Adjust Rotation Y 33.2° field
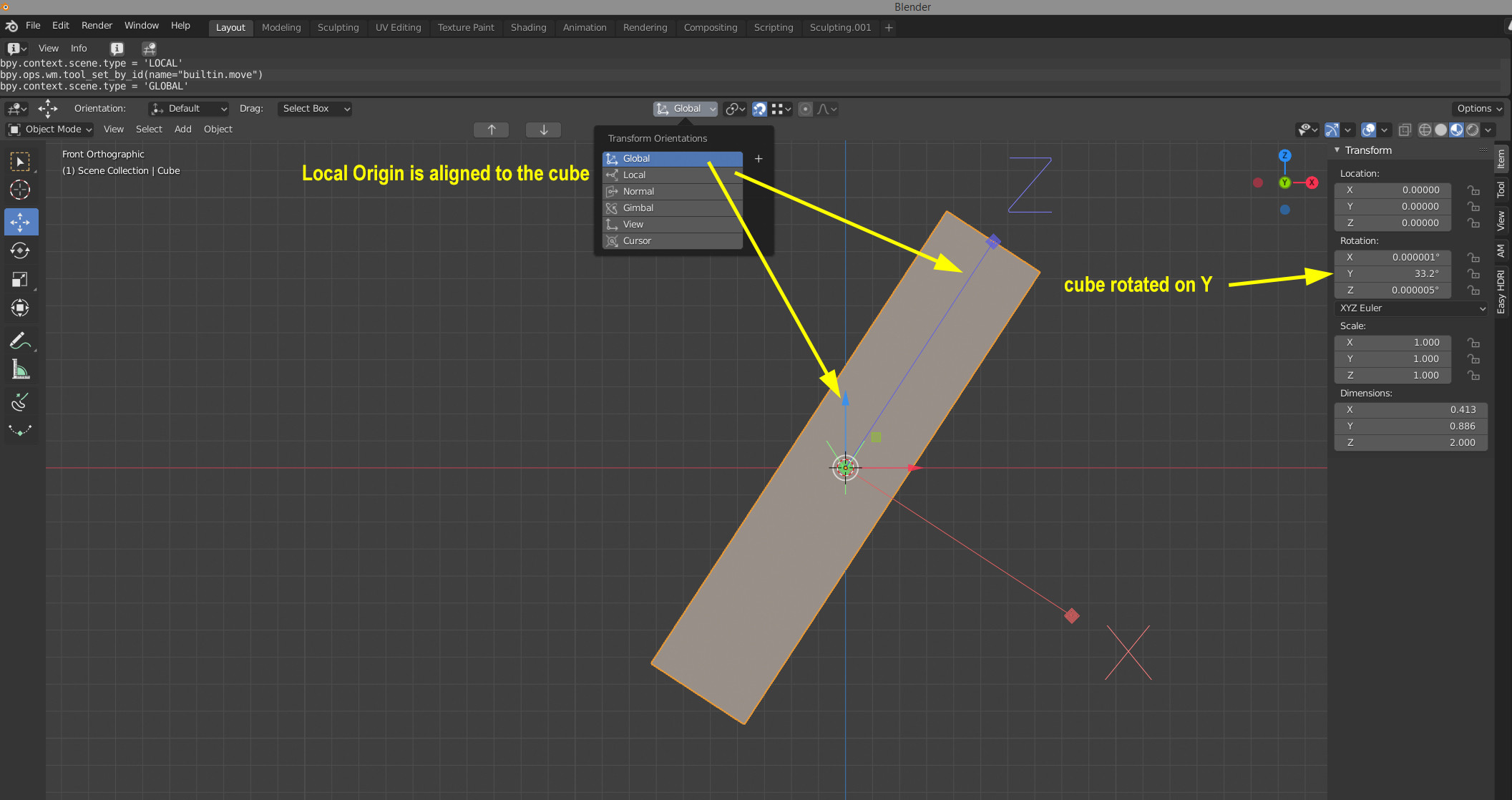The height and width of the screenshot is (800, 1512). click(1392, 274)
